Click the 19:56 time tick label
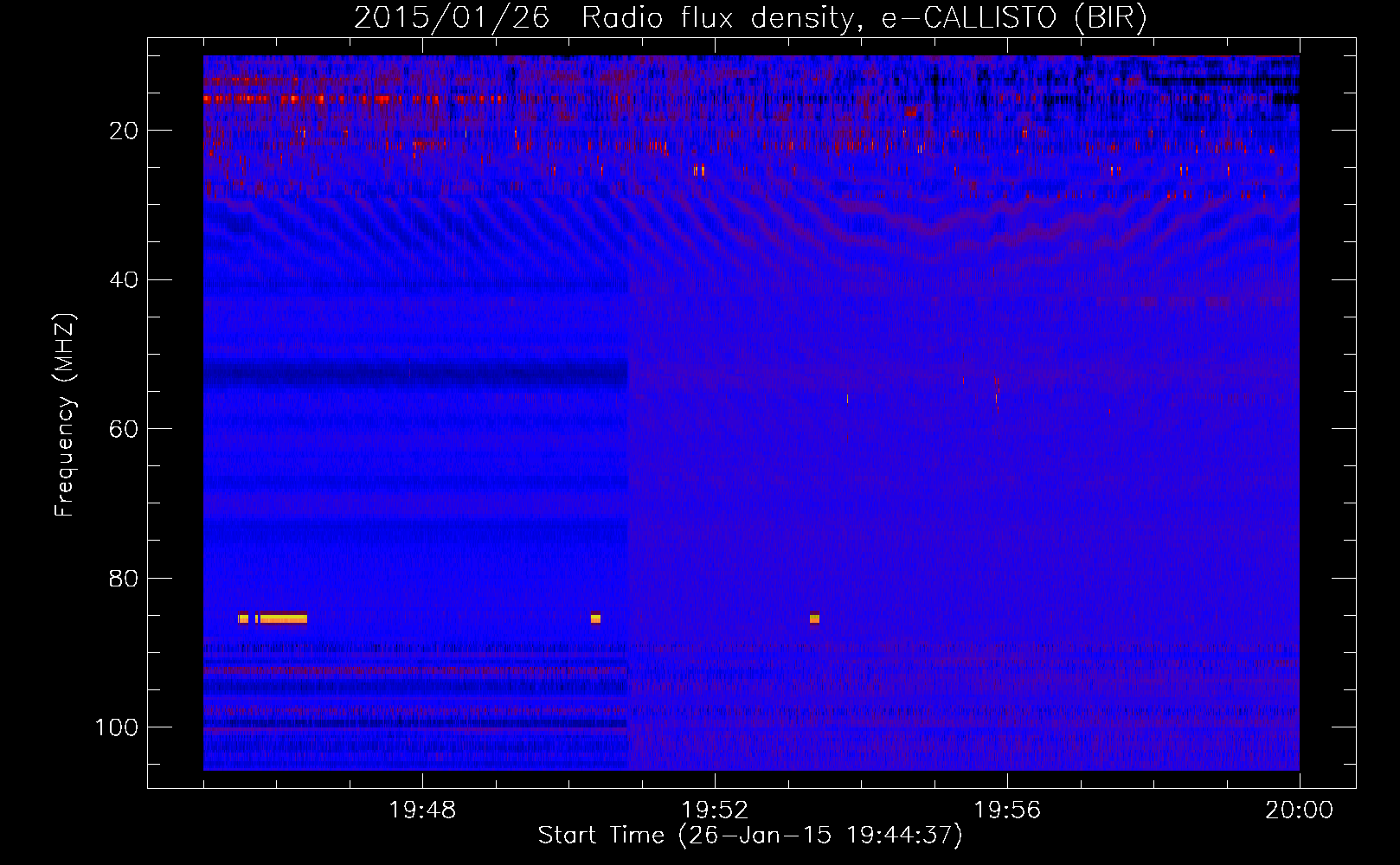This screenshot has height=865, width=1400. coord(1007,811)
